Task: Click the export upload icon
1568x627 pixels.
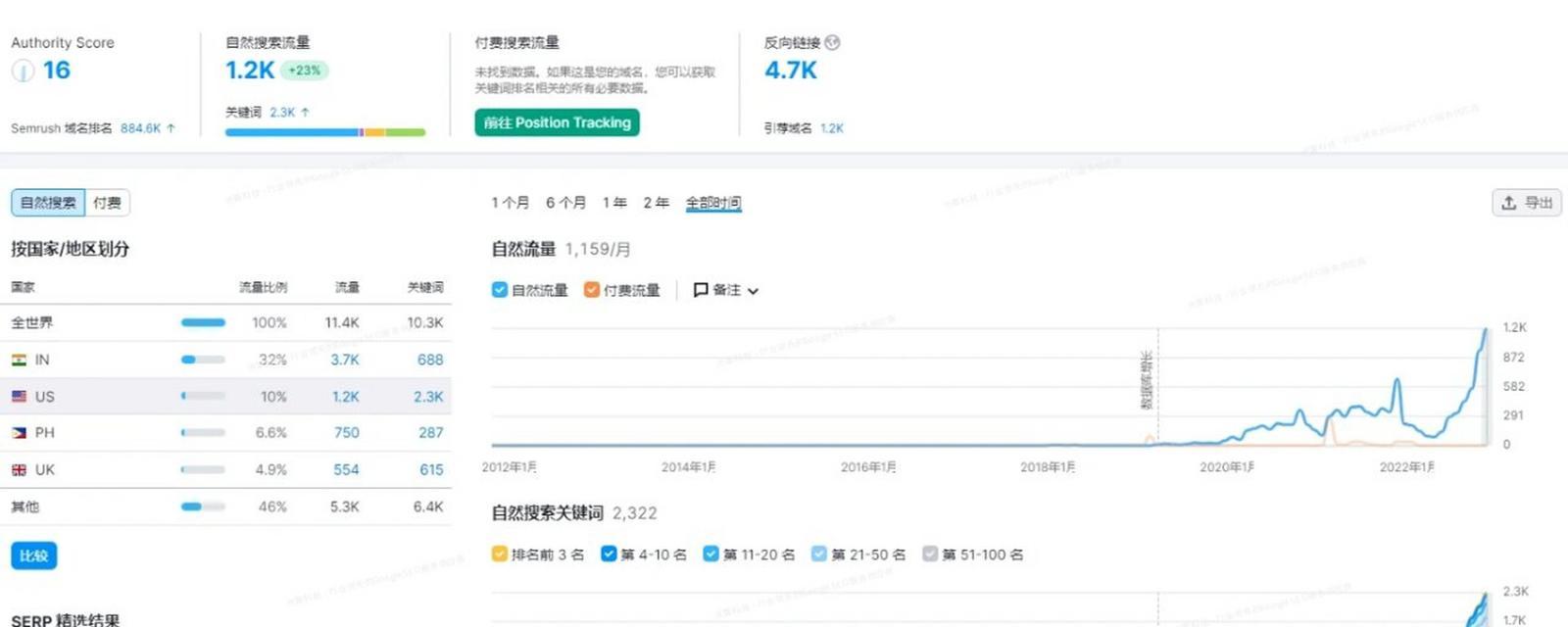Action: 1509,203
